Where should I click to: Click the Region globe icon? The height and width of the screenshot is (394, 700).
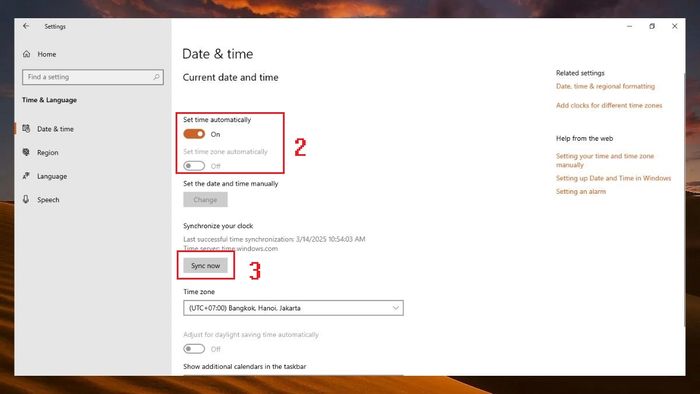[26, 152]
